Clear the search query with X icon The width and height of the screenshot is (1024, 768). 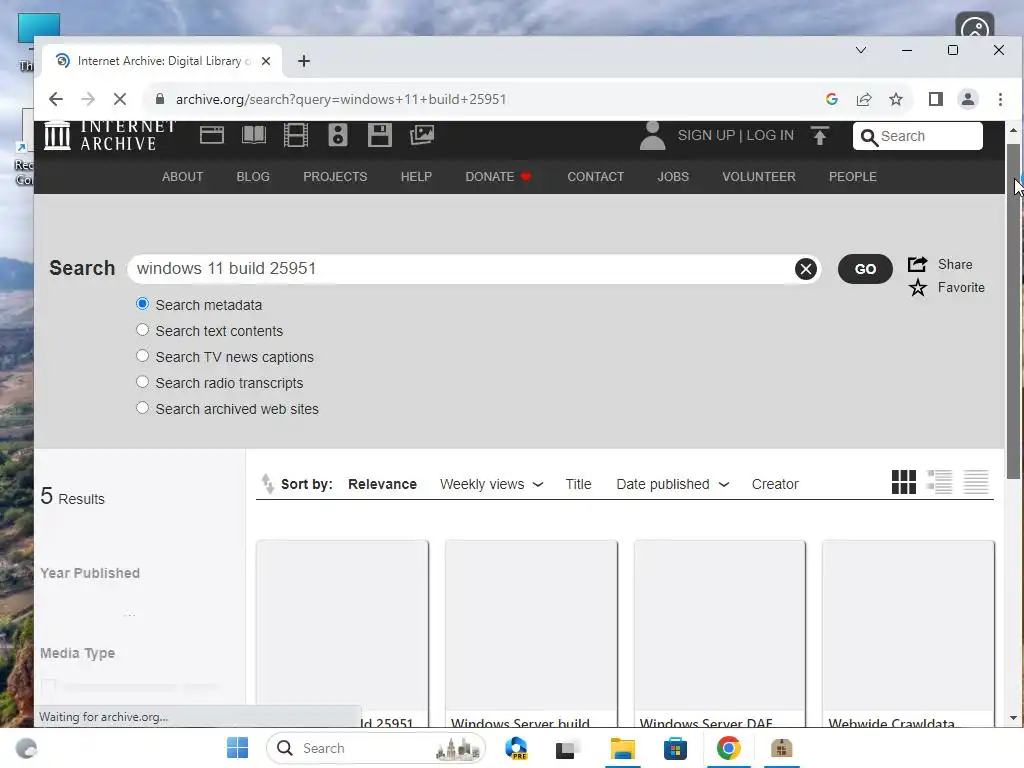805,268
